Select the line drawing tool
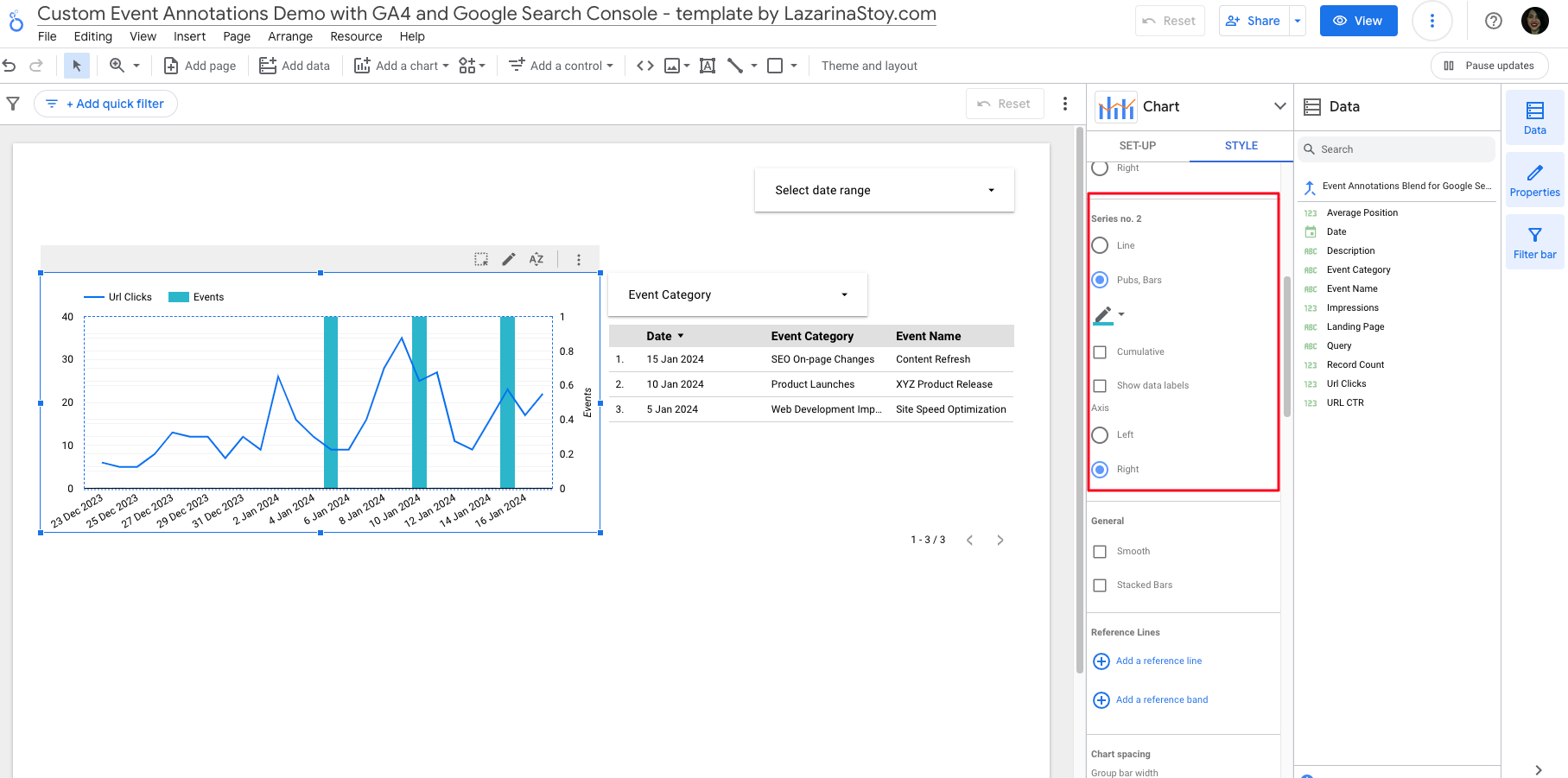The height and width of the screenshot is (778, 1568). tap(735, 65)
